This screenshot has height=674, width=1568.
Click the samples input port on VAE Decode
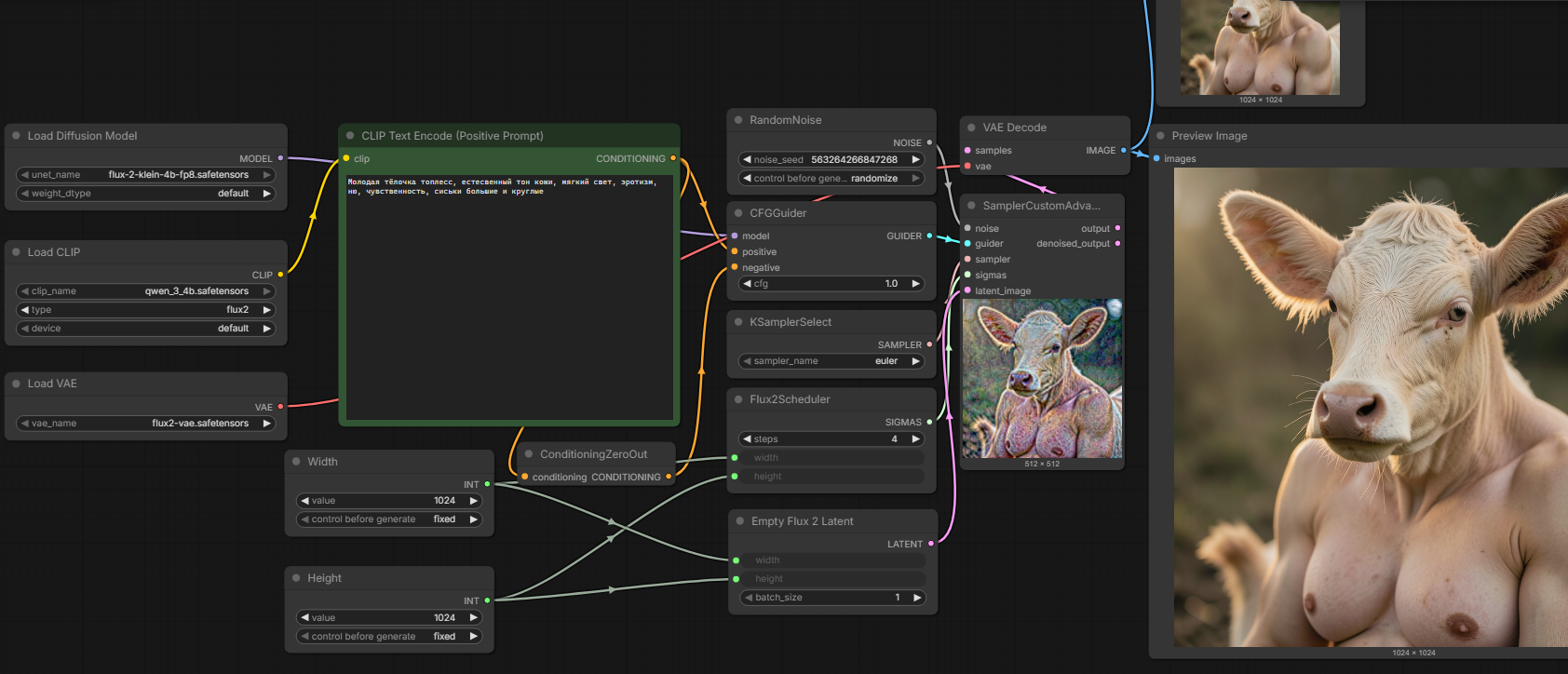point(967,150)
